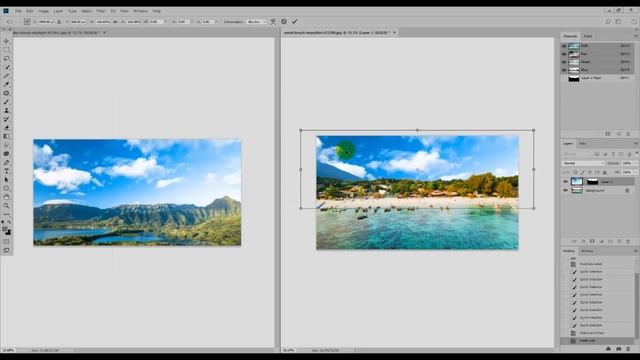Select the Gradient tool
The width and height of the screenshot is (640, 360).
[6, 136]
